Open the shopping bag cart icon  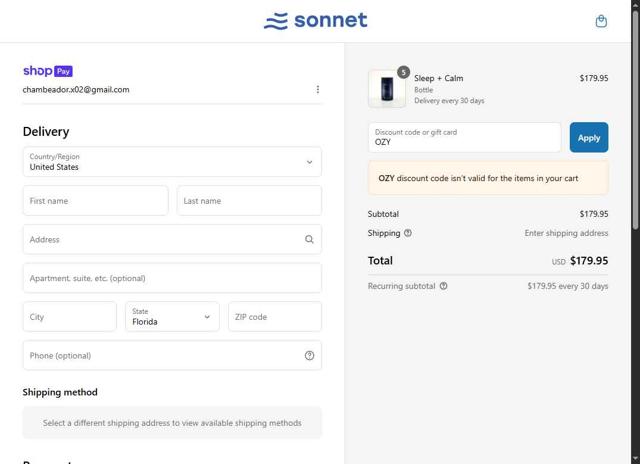[601, 21]
